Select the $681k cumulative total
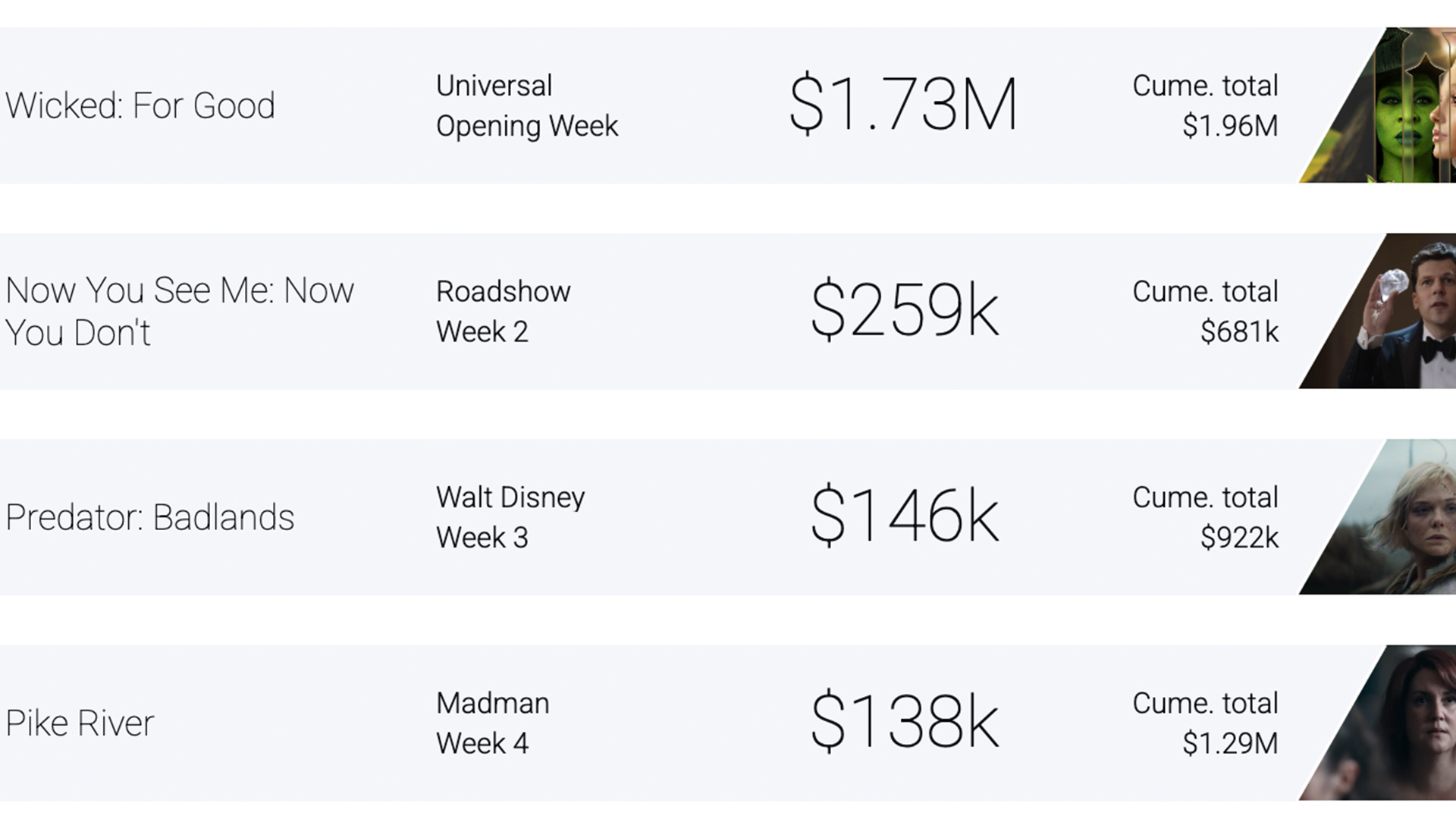The height and width of the screenshot is (819, 1456). coord(1239,332)
